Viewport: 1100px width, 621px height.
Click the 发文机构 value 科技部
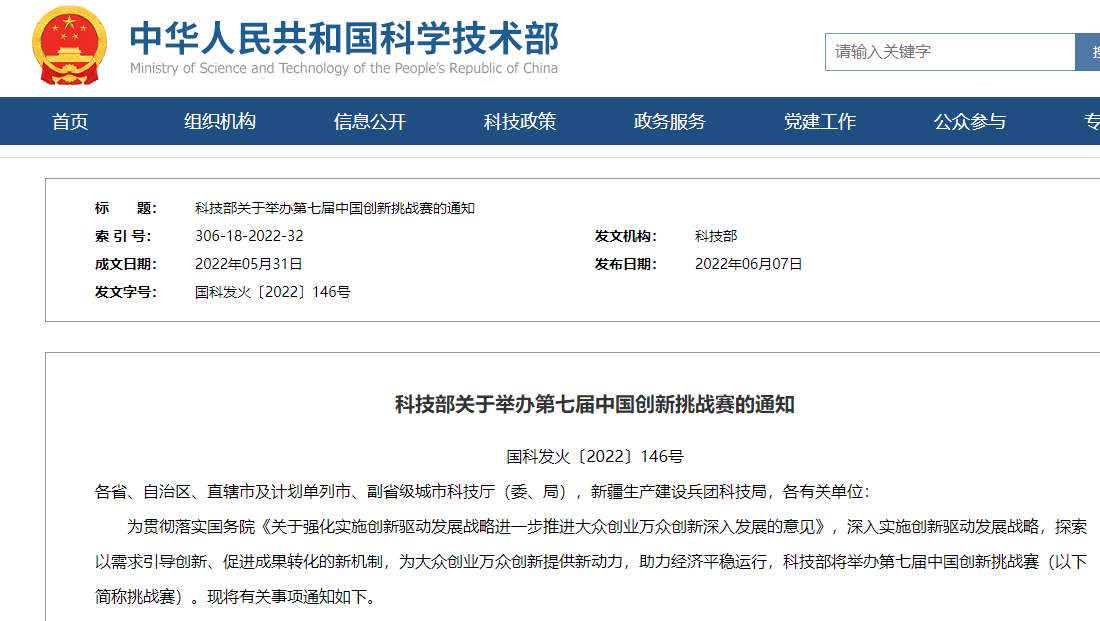tap(716, 236)
